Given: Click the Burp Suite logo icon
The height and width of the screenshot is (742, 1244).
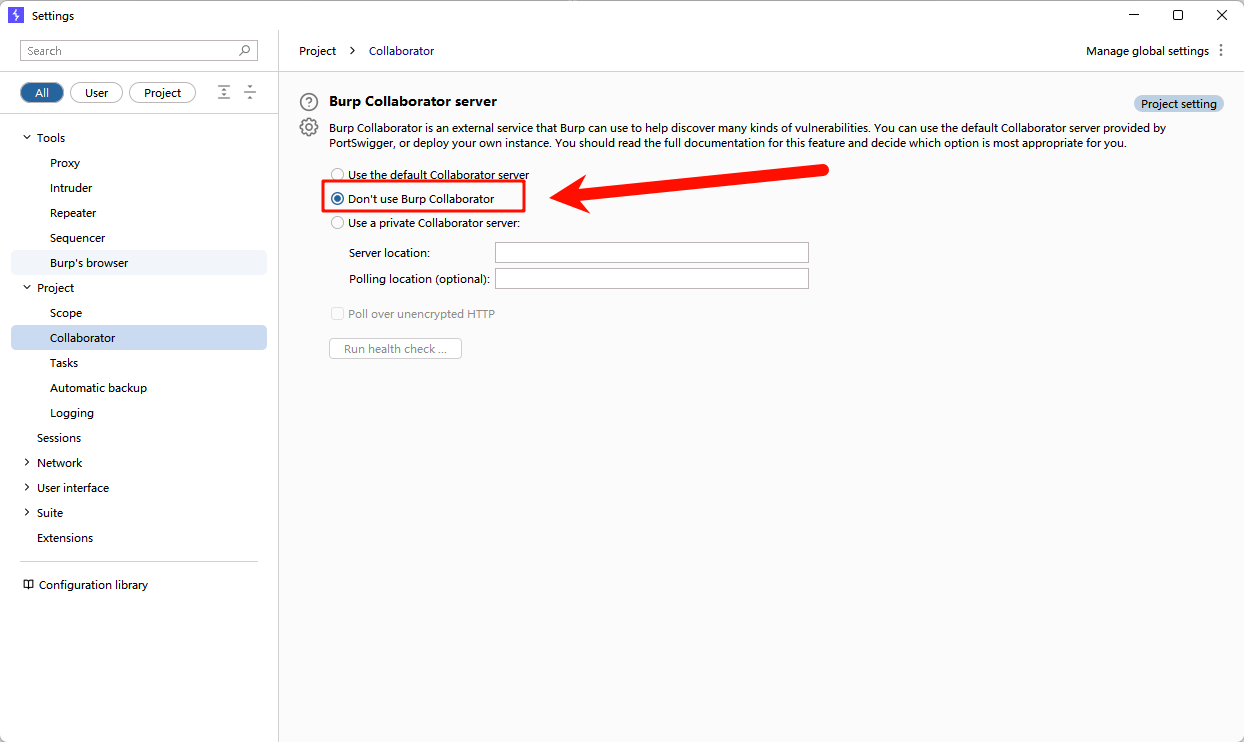Looking at the screenshot, I should click(15, 15).
